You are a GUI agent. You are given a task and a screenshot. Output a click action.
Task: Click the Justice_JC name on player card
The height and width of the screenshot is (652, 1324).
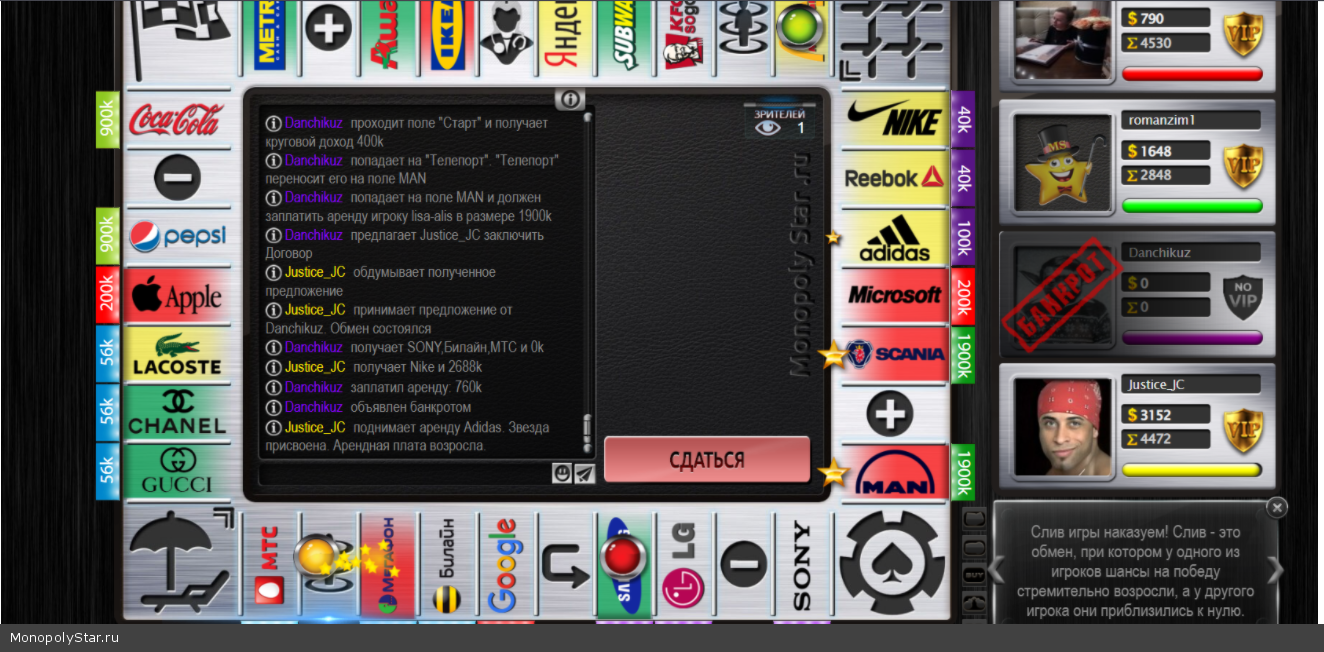1157,385
